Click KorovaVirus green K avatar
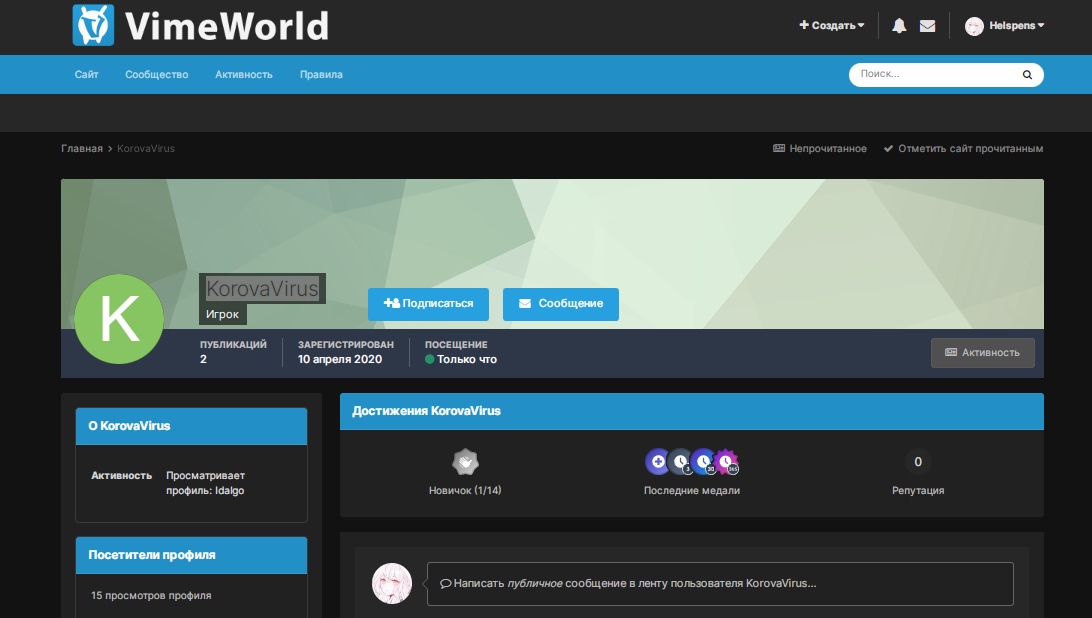1092x618 pixels. pyautogui.click(x=119, y=319)
